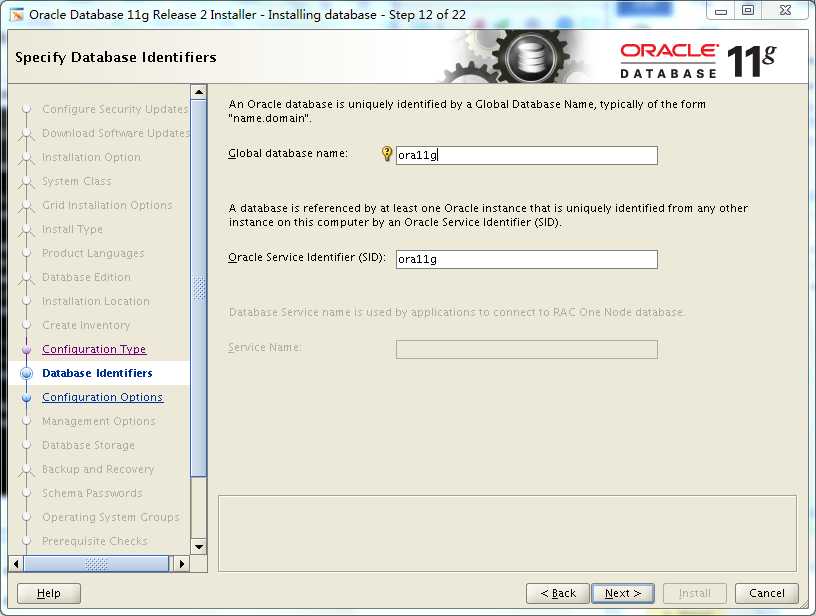Click the 'Oracle Service Identifier (SID):' label
Image resolution: width=816 pixels, height=616 pixels.
[307, 257]
